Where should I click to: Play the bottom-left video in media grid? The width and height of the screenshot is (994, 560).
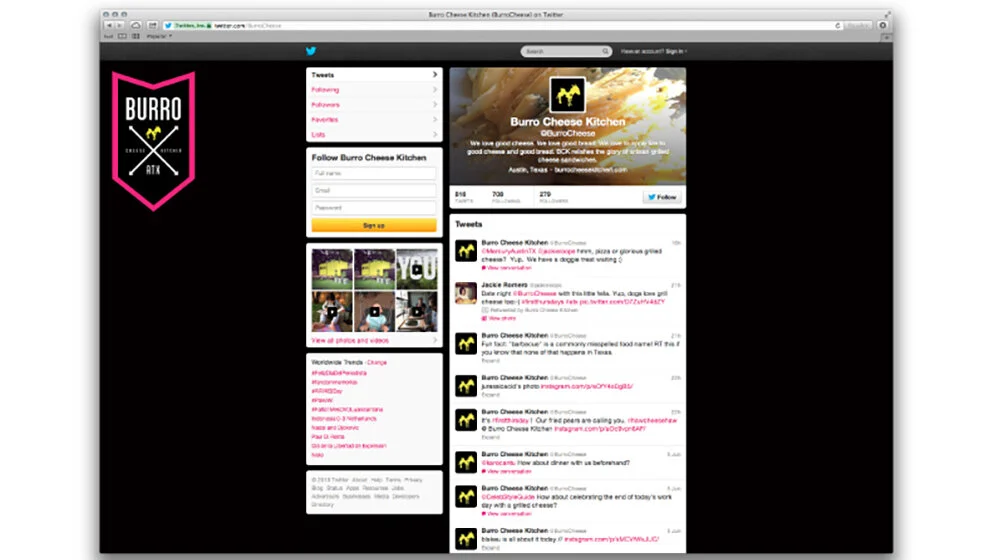point(332,312)
